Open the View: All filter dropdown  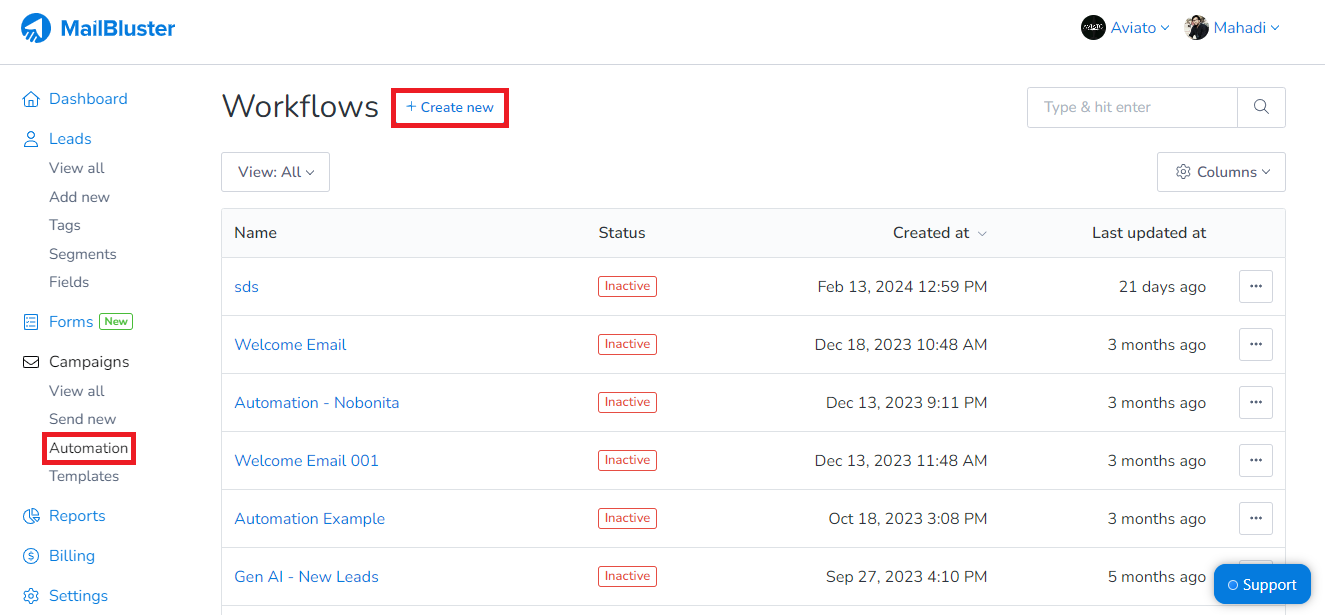275,171
